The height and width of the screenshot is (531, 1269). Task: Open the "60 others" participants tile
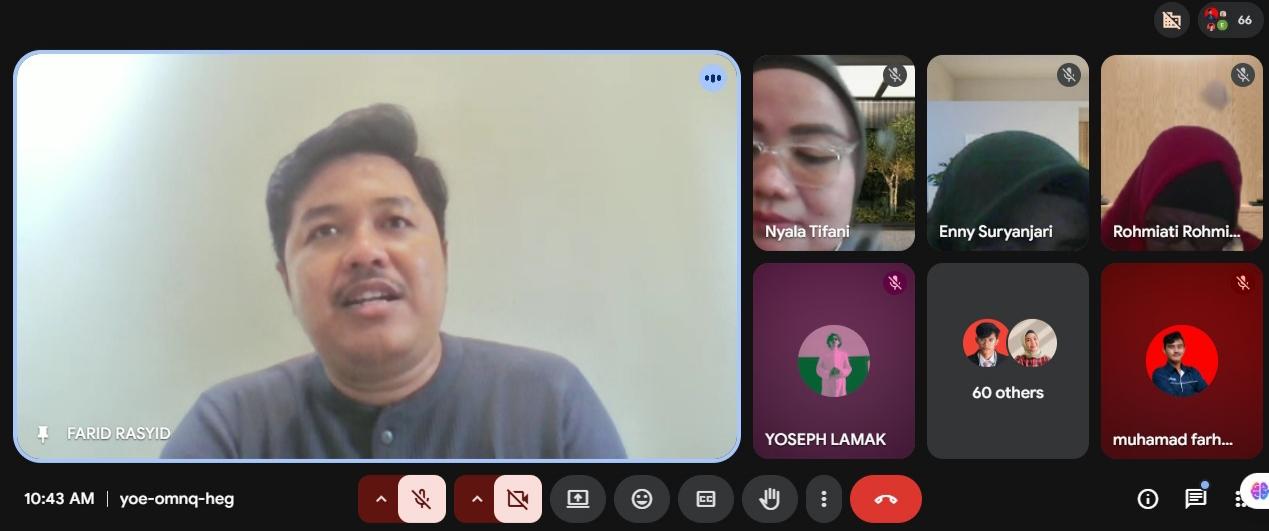pyautogui.click(x=1007, y=360)
